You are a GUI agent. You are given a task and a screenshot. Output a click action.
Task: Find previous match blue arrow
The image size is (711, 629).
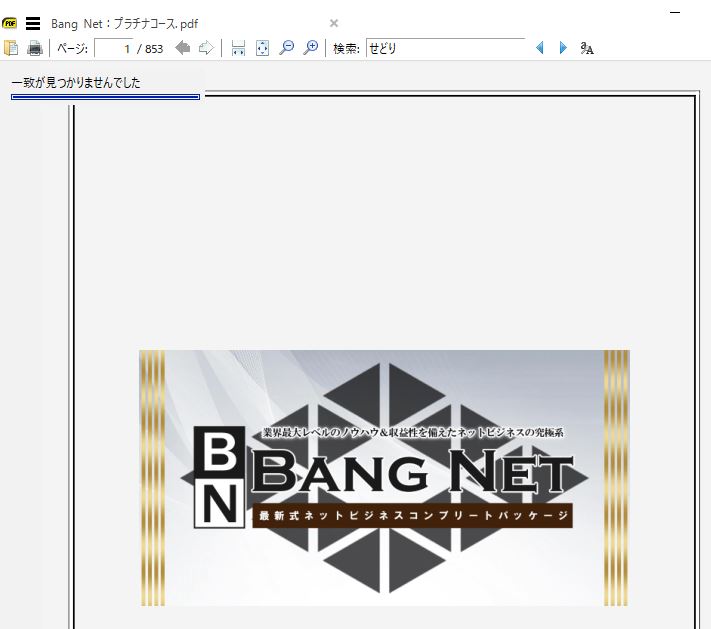(x=540, y=48)
